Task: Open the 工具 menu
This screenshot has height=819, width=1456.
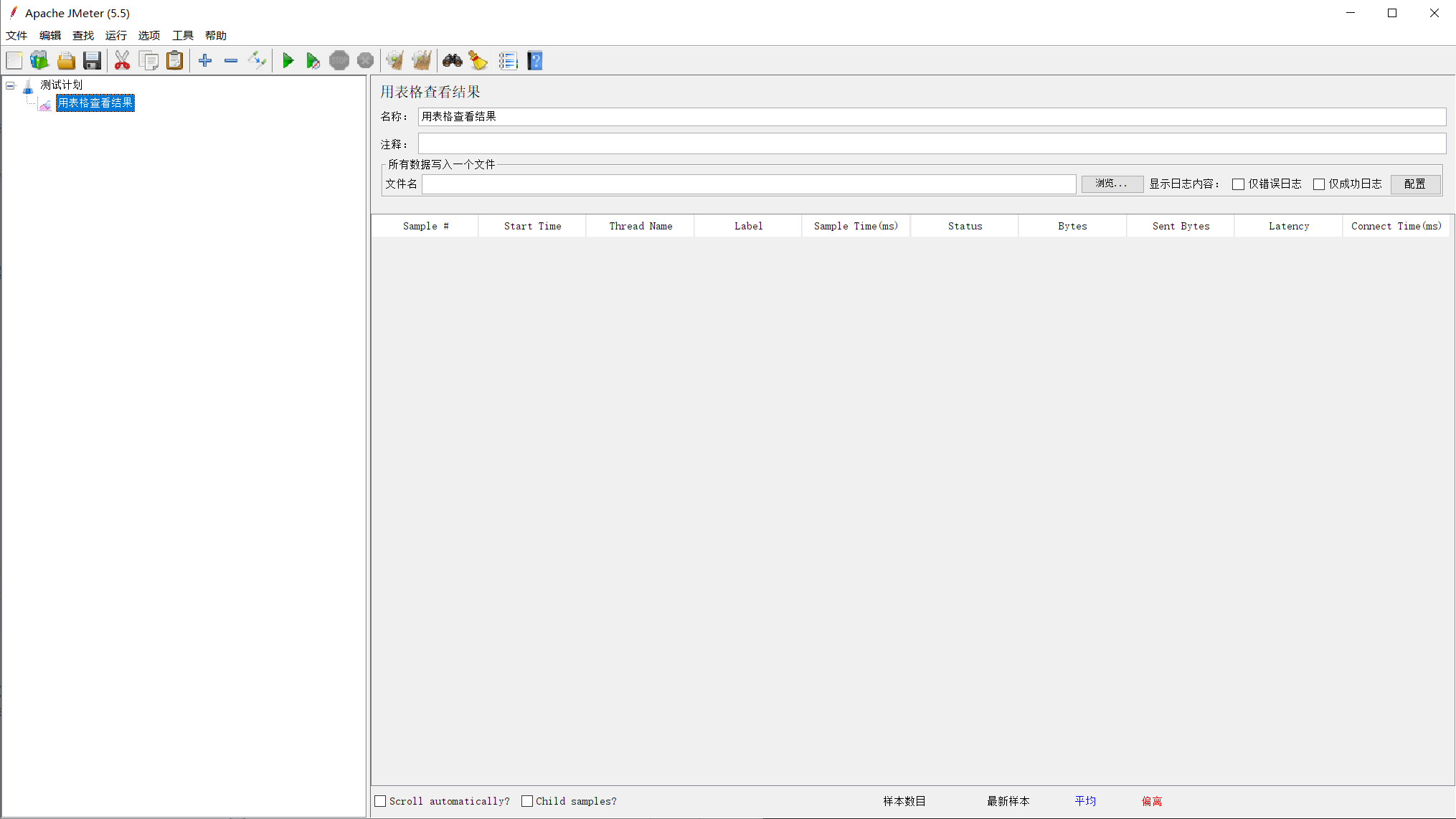Action: (x=183, y=35)
